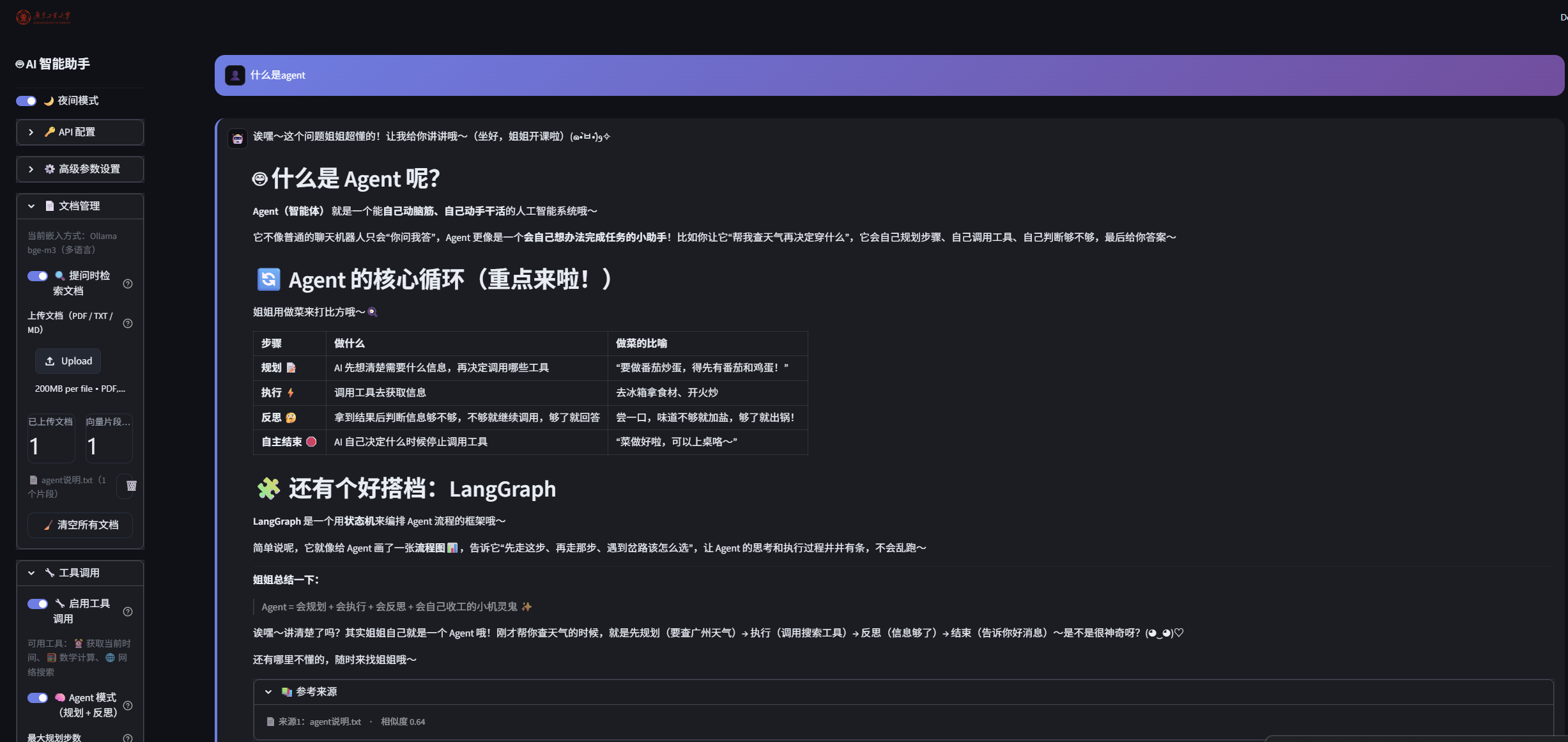Collapse the 文档管理 section
Screen dimensions: 1568x742
pyautogui.click(x=80, y=206)
